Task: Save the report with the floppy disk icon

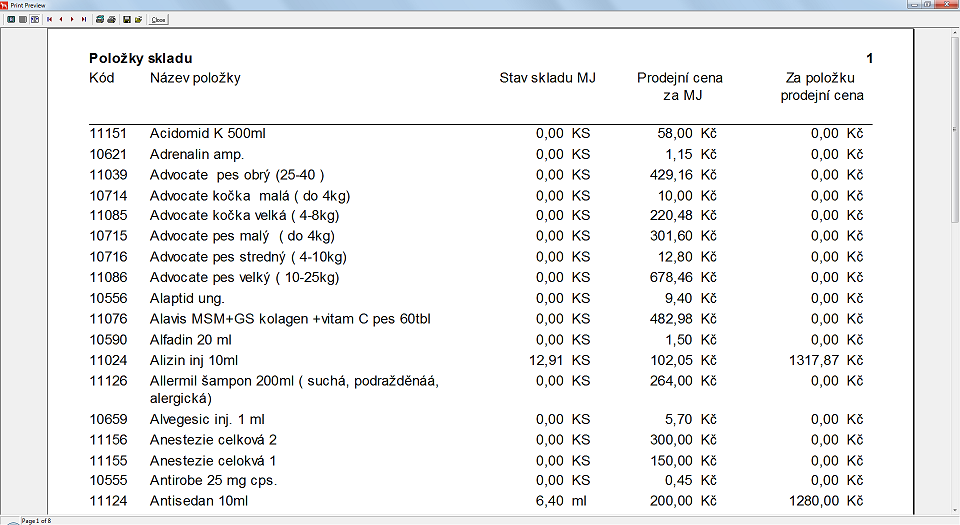Action: coord(127,20)
